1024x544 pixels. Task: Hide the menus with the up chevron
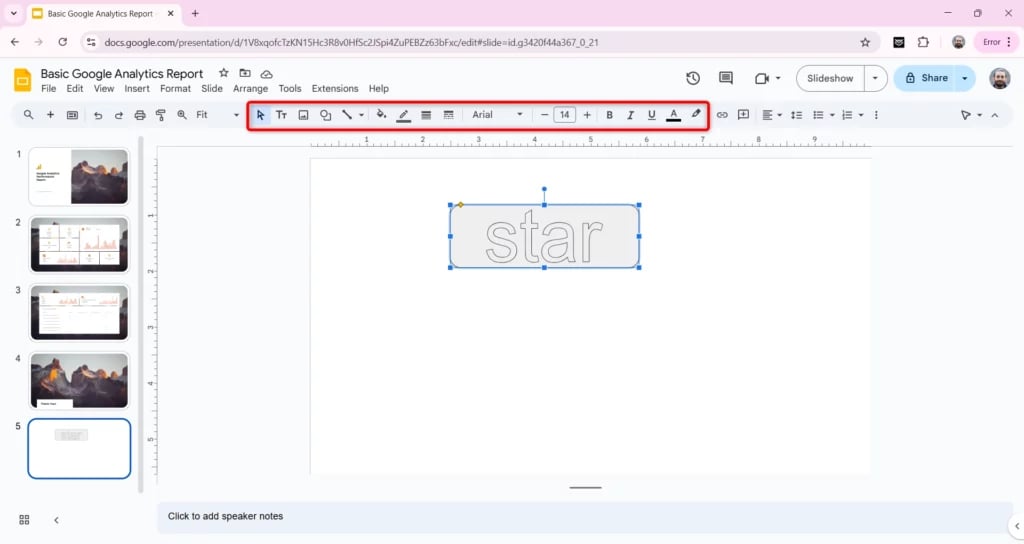(995, 115)
